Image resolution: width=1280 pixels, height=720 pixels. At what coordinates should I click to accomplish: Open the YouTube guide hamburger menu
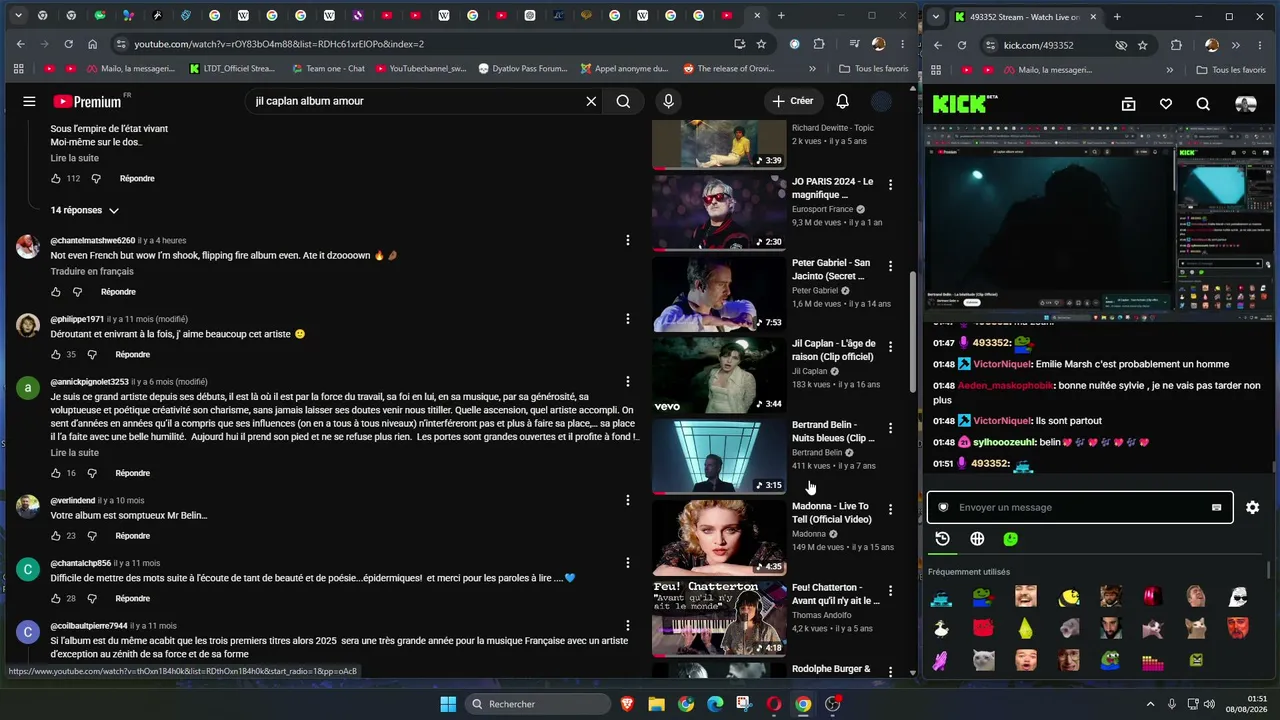click(x=29, y=101)
